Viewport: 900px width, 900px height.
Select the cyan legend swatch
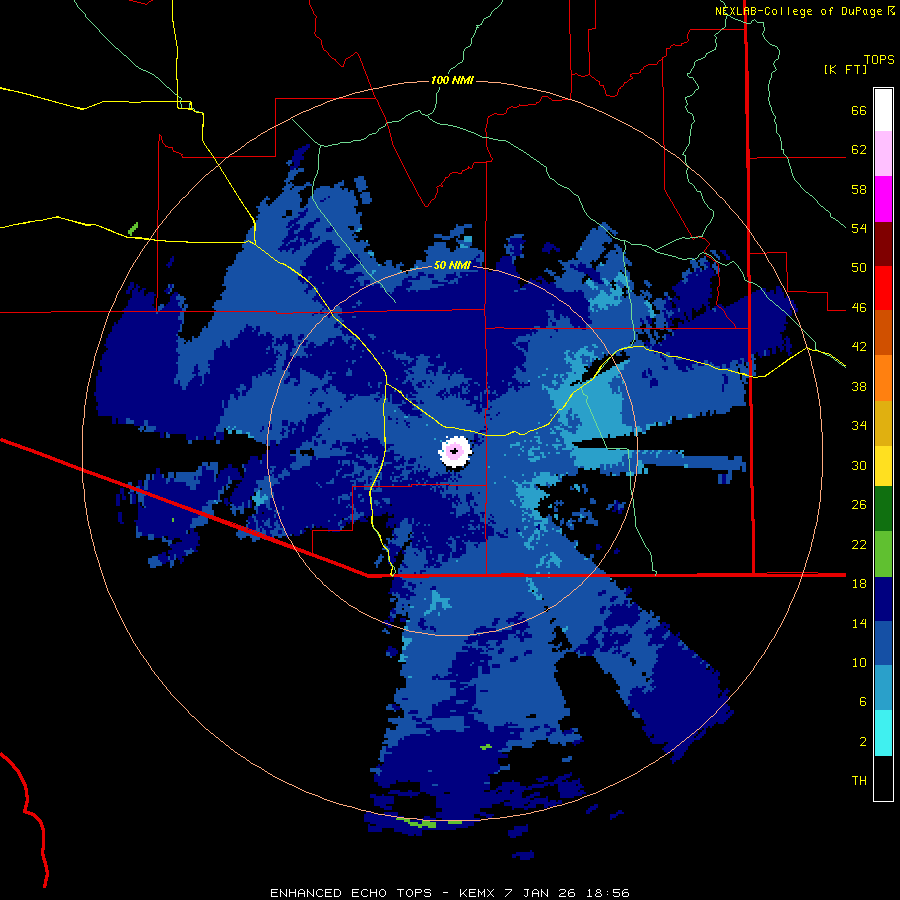pos(883,733)
